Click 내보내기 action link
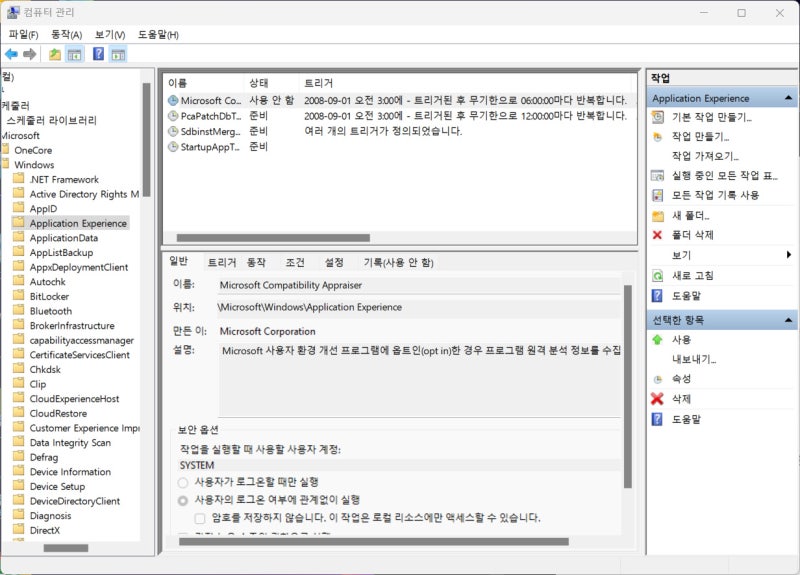 tap(694, 359)
